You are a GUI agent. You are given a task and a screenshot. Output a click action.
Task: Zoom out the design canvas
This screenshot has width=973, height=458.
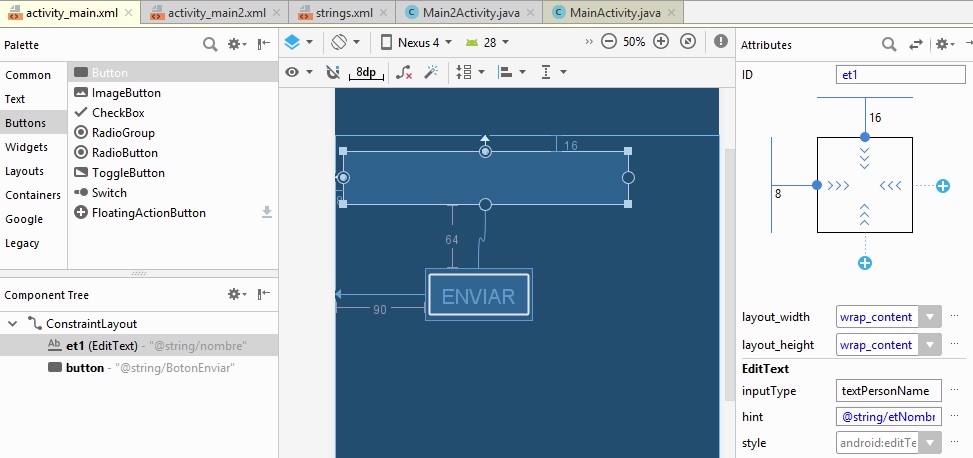pos(609,42)
